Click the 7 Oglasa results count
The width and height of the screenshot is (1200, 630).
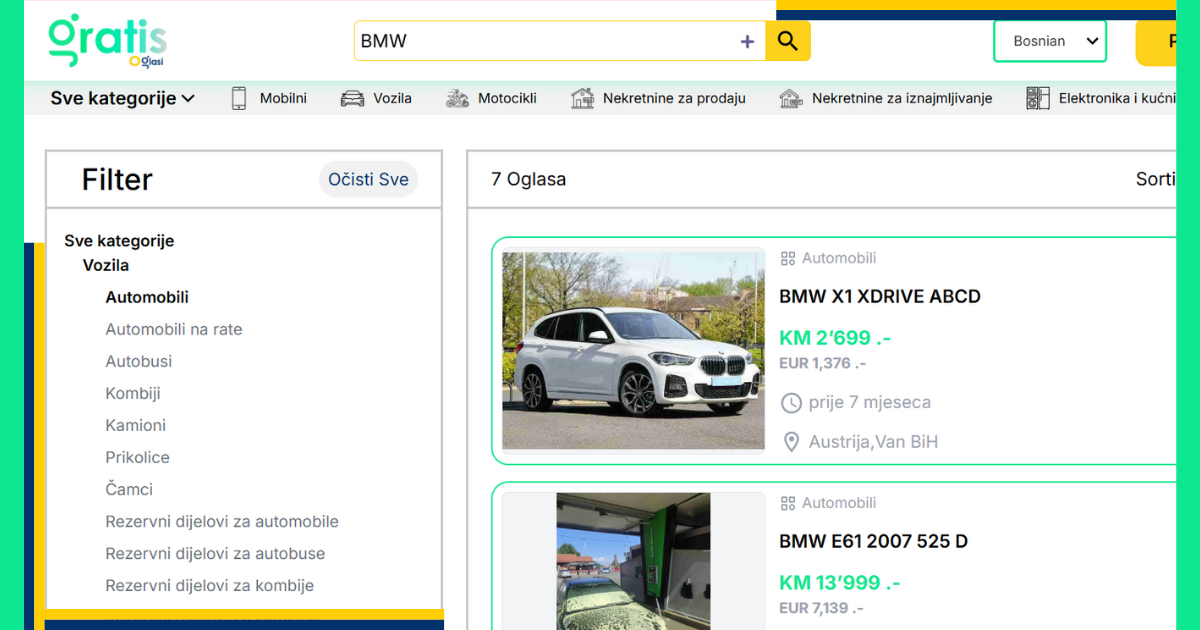tap(528, 180)
